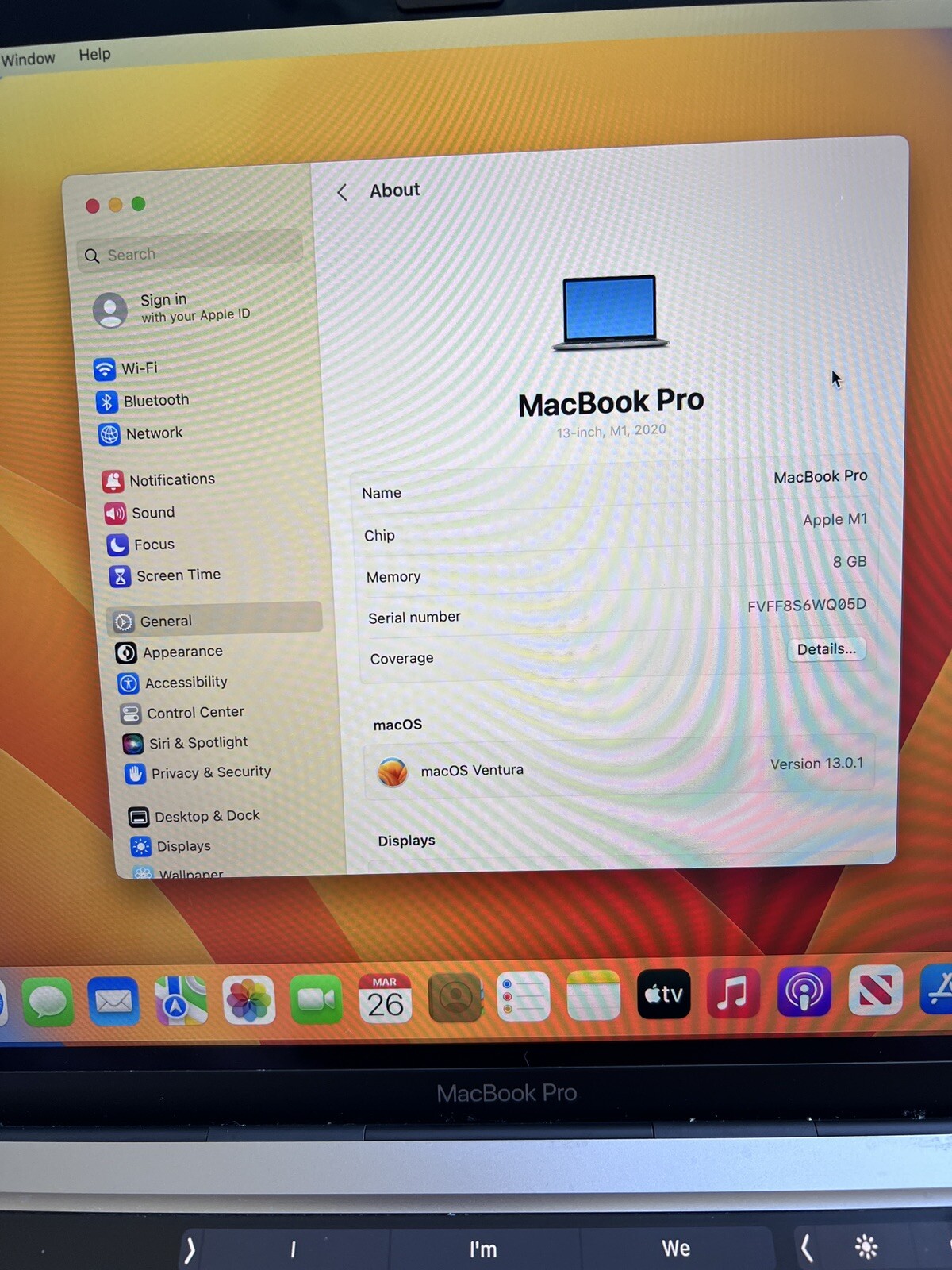Select General in the sidebar

click(x=215, y=620)
